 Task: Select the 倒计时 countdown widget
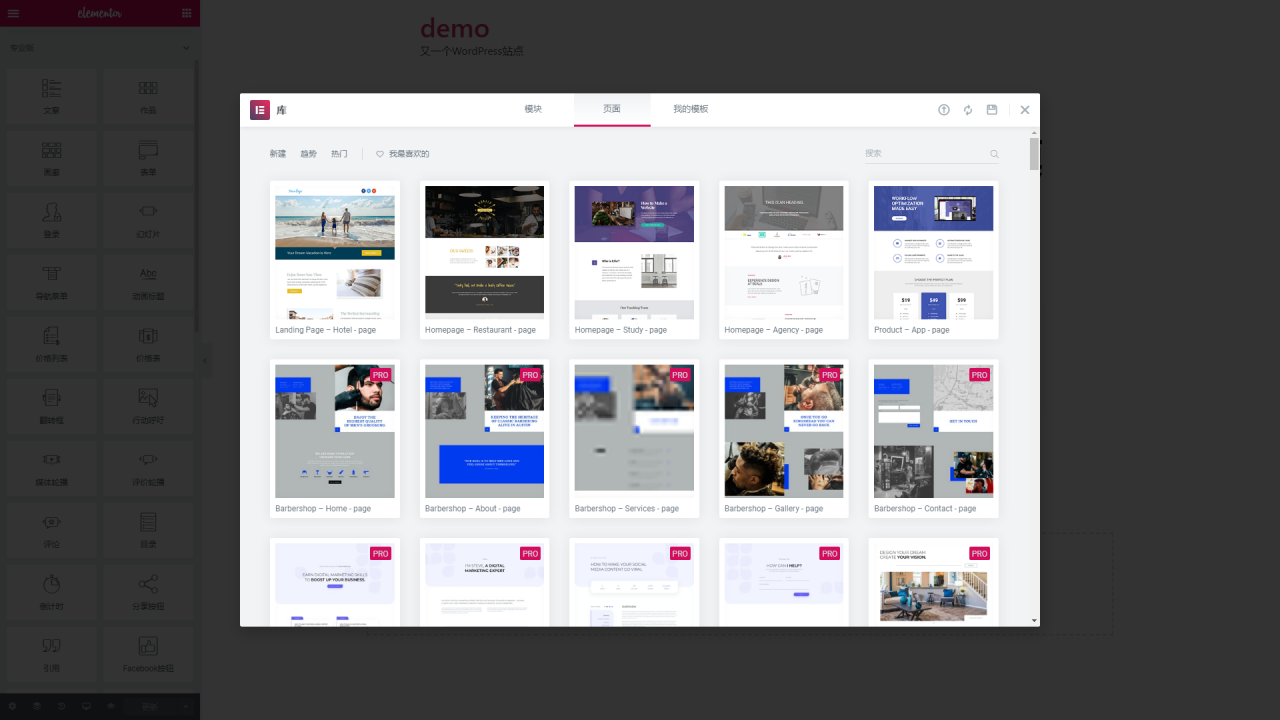(51, 591)
